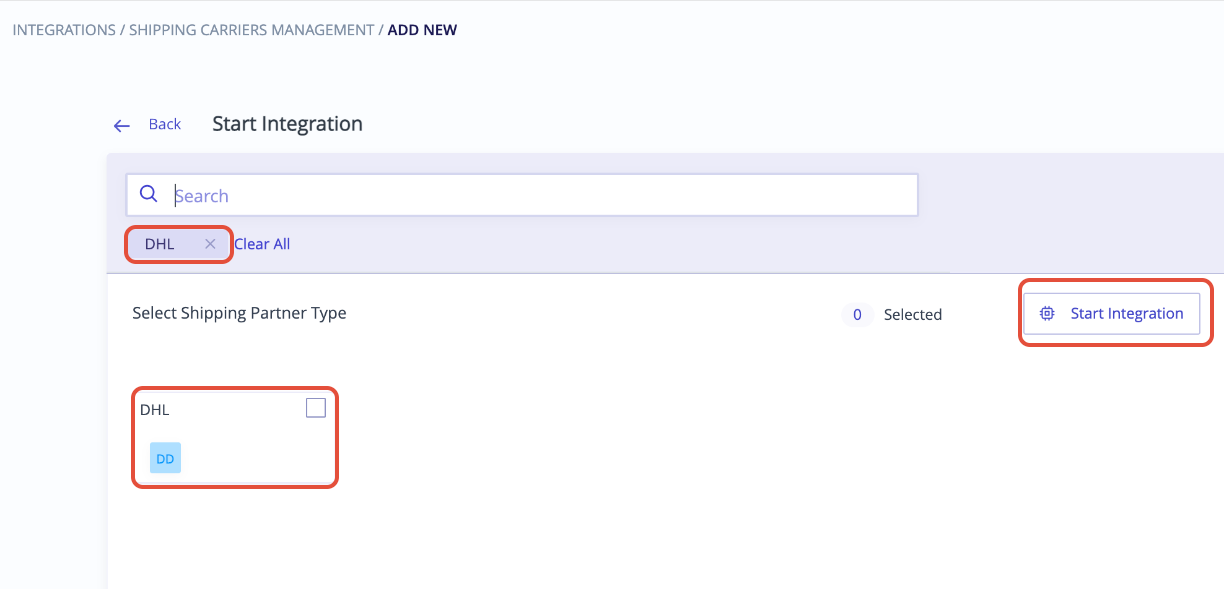Click the Select Shipping Partner Type heading

pos(239,313)
